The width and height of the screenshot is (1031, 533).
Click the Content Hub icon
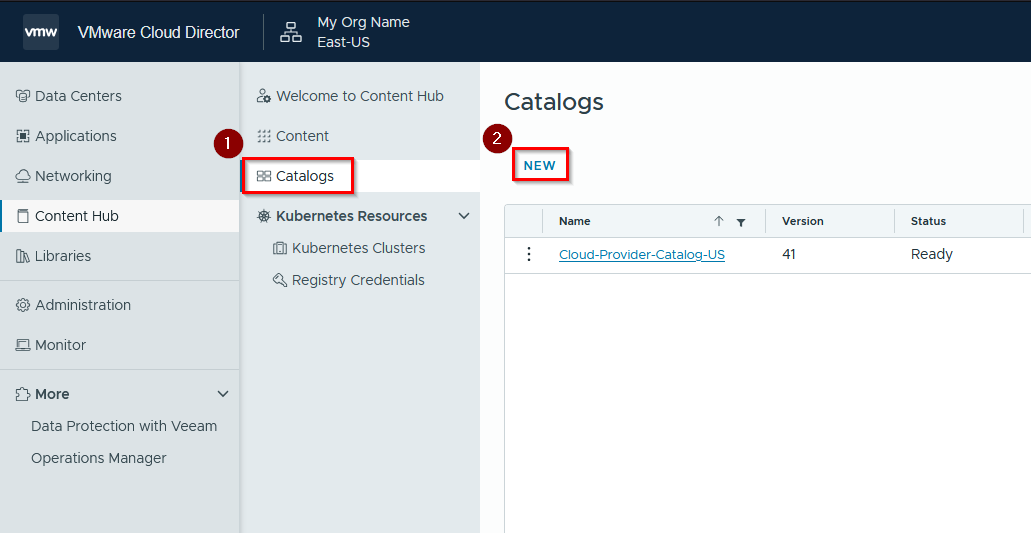coord(23,216)
